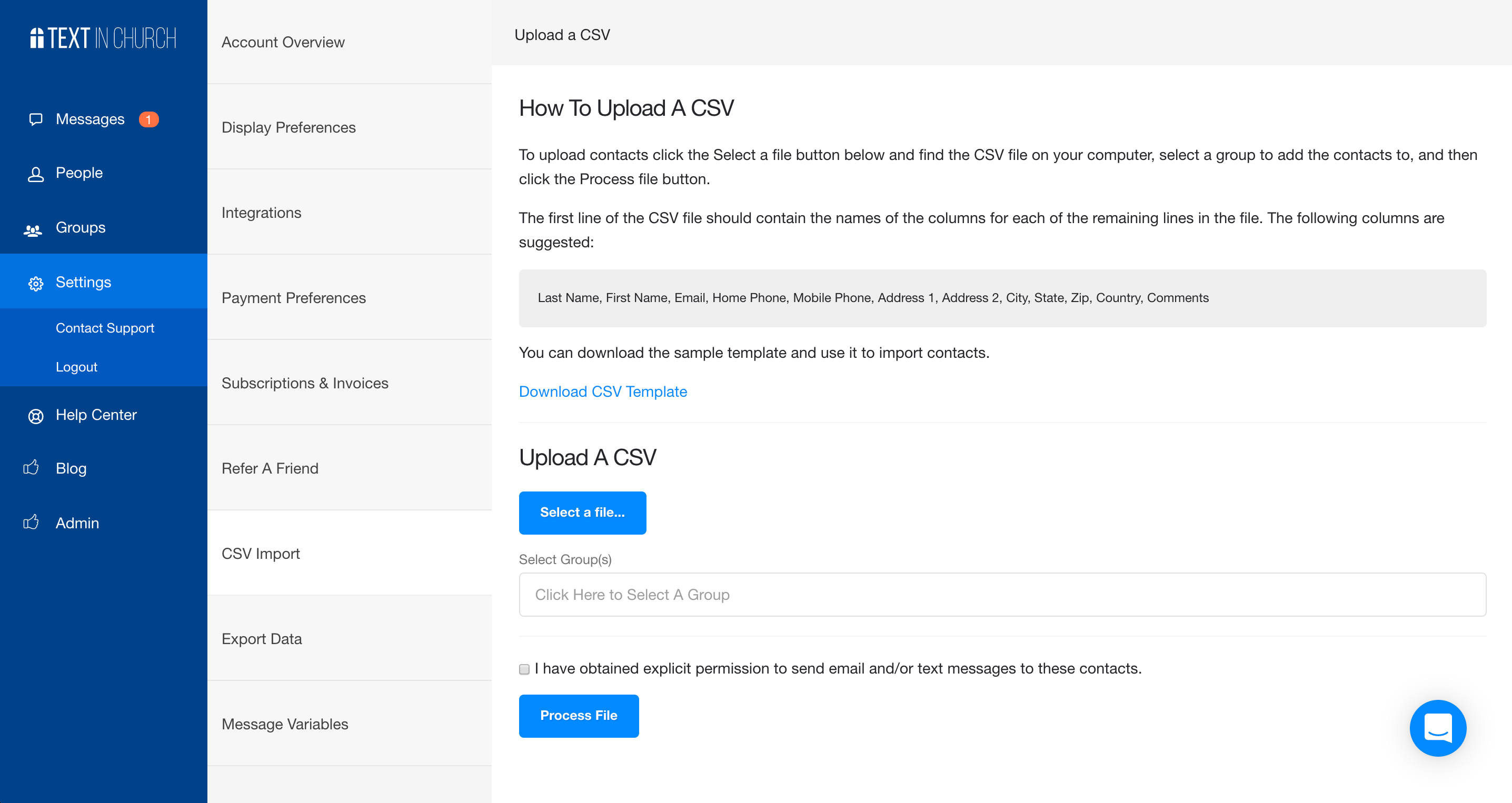Click the Download CSV Template link
The height and width of the screenshot is (803, 1512).
point(603,391)
